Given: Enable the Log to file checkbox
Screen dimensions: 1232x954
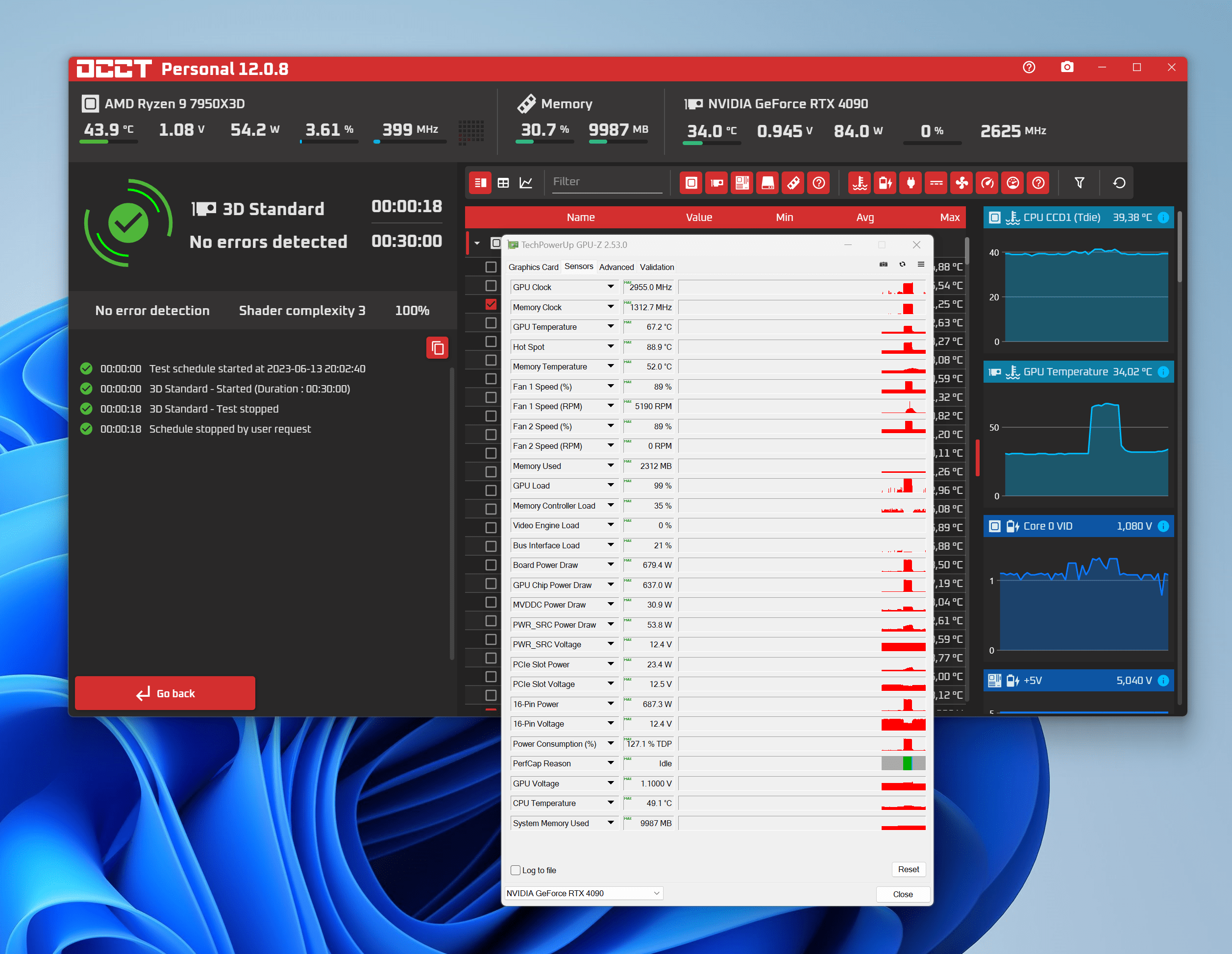Looking at the screenshot, I should click(x=516, y=870).
